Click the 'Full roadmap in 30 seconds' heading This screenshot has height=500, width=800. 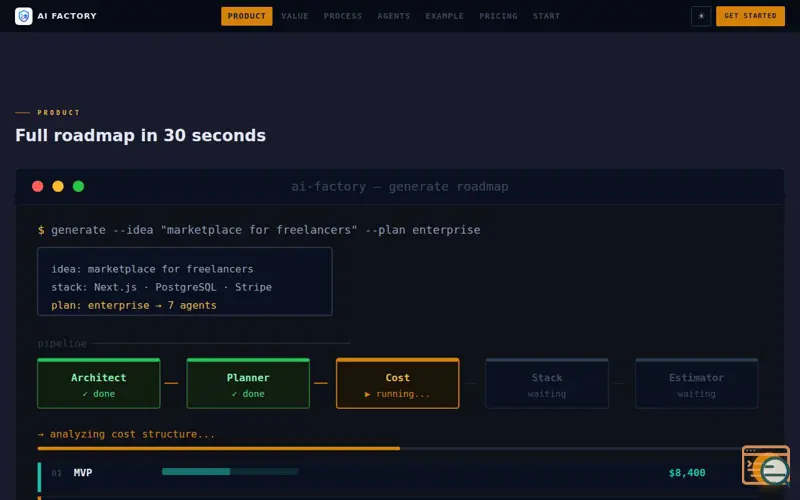click(x=140, y=135)
